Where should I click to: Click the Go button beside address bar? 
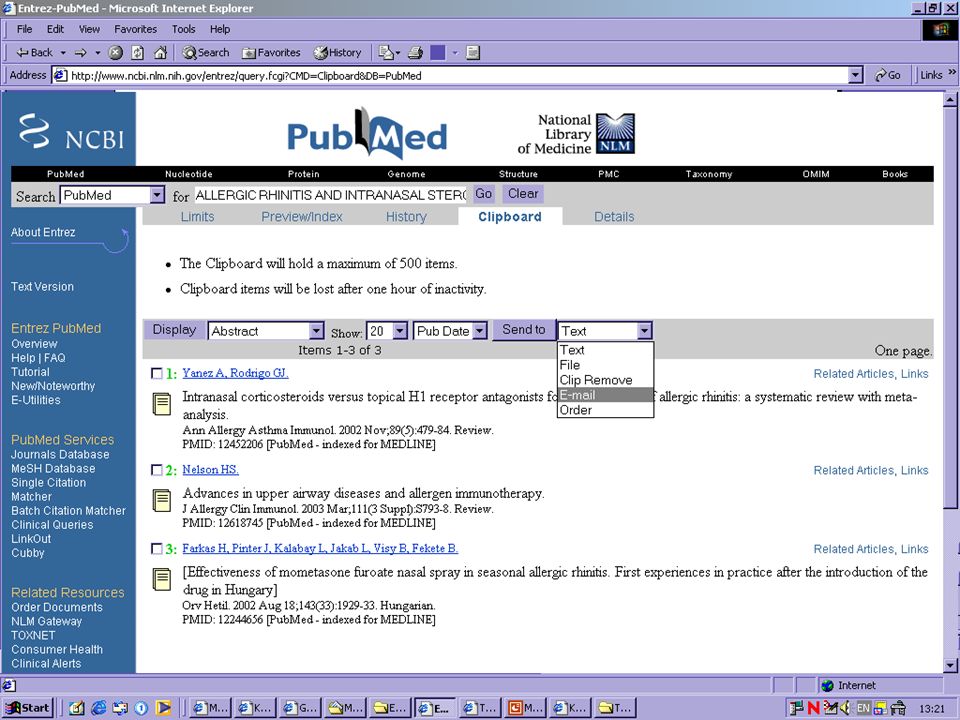pyautogui.click(x=888, y=75)
